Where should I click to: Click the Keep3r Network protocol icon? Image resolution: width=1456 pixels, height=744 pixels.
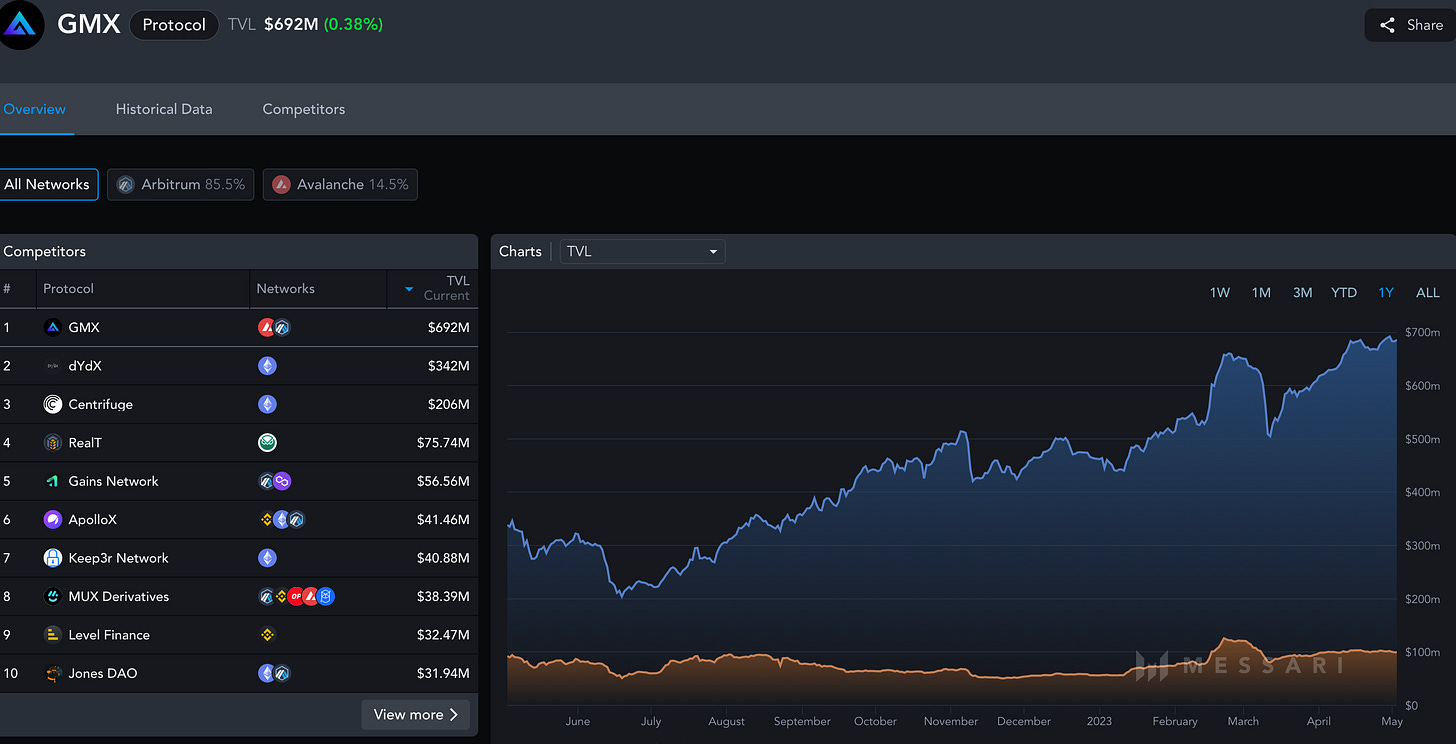[x=53, y=558]
